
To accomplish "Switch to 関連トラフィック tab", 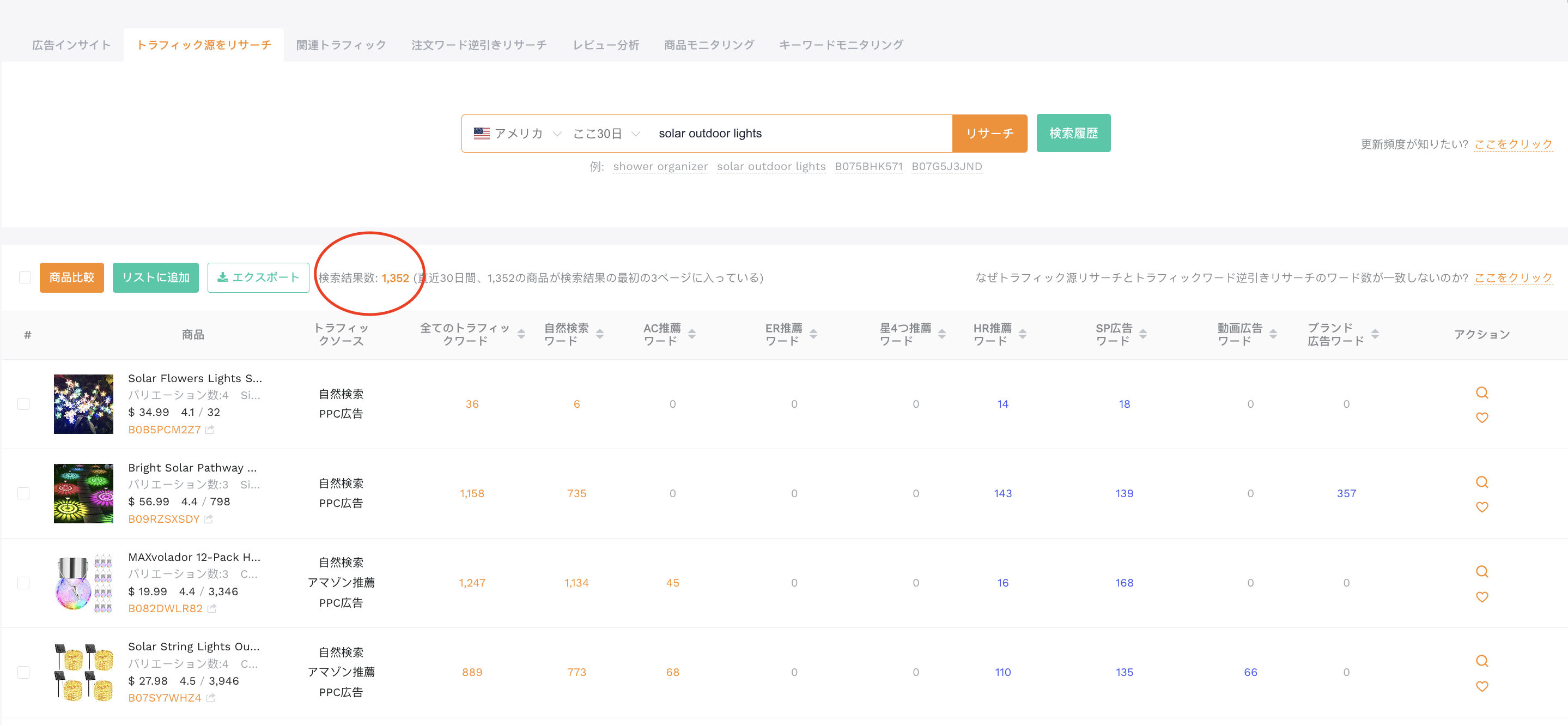I will point(341,45).
